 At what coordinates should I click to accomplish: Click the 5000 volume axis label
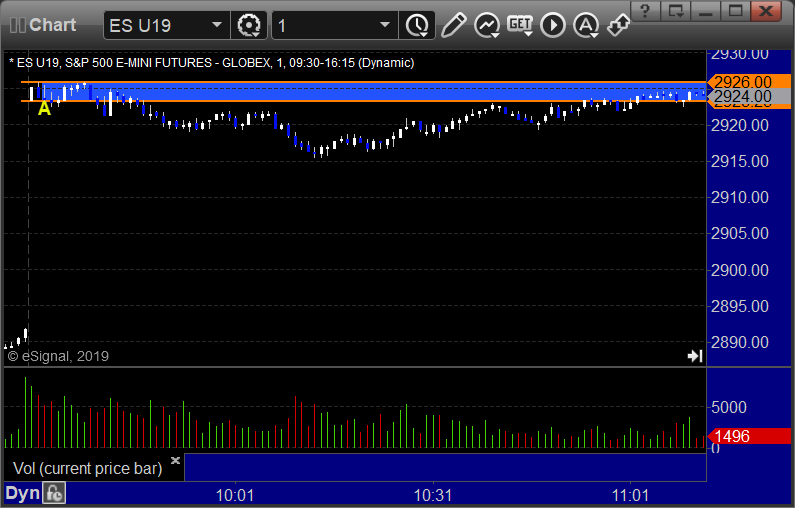pos(729,407)
